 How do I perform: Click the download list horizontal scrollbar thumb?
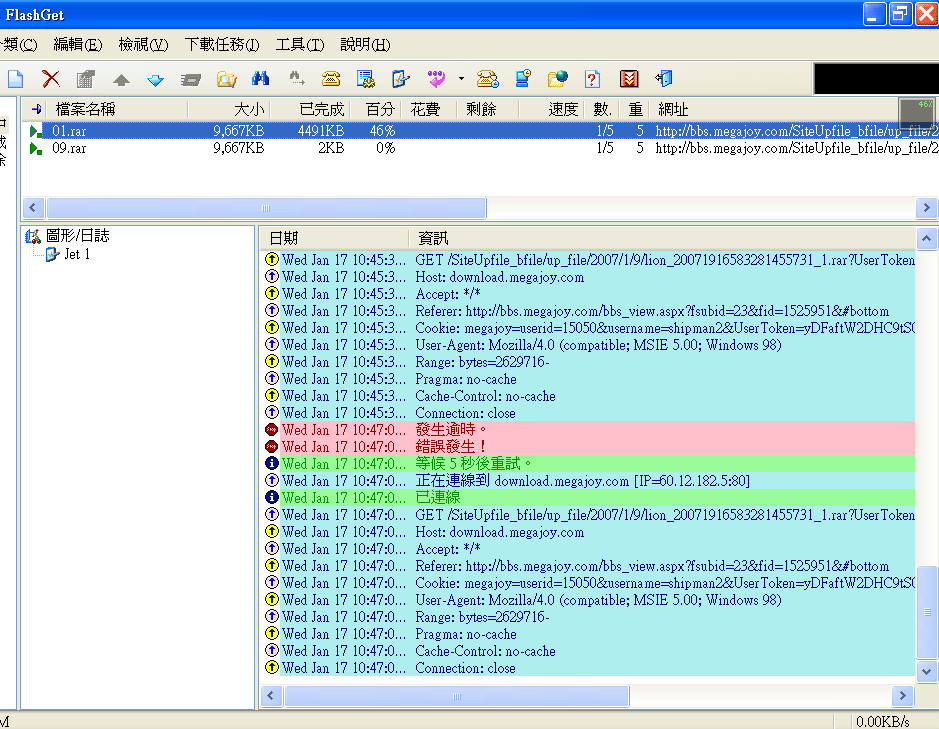click(266, 208)
